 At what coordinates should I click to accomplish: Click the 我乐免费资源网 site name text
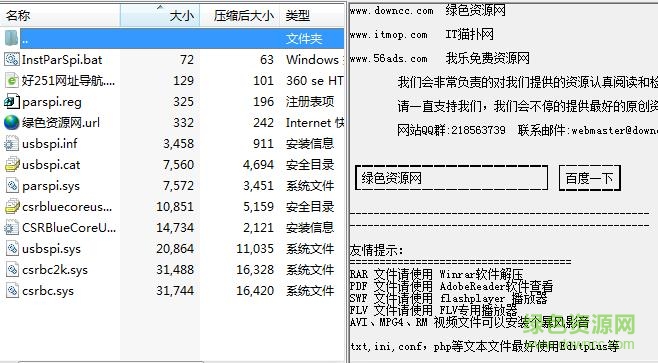click(488, 58)
